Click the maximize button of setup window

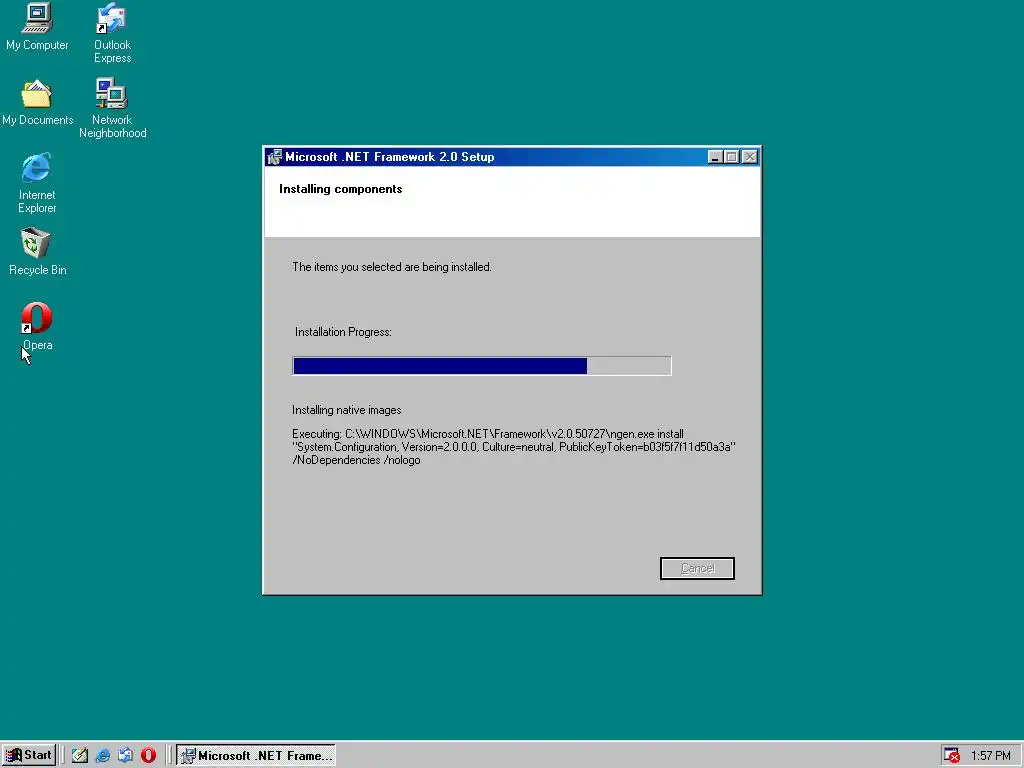pyautogui.click(x=731, y=157)
